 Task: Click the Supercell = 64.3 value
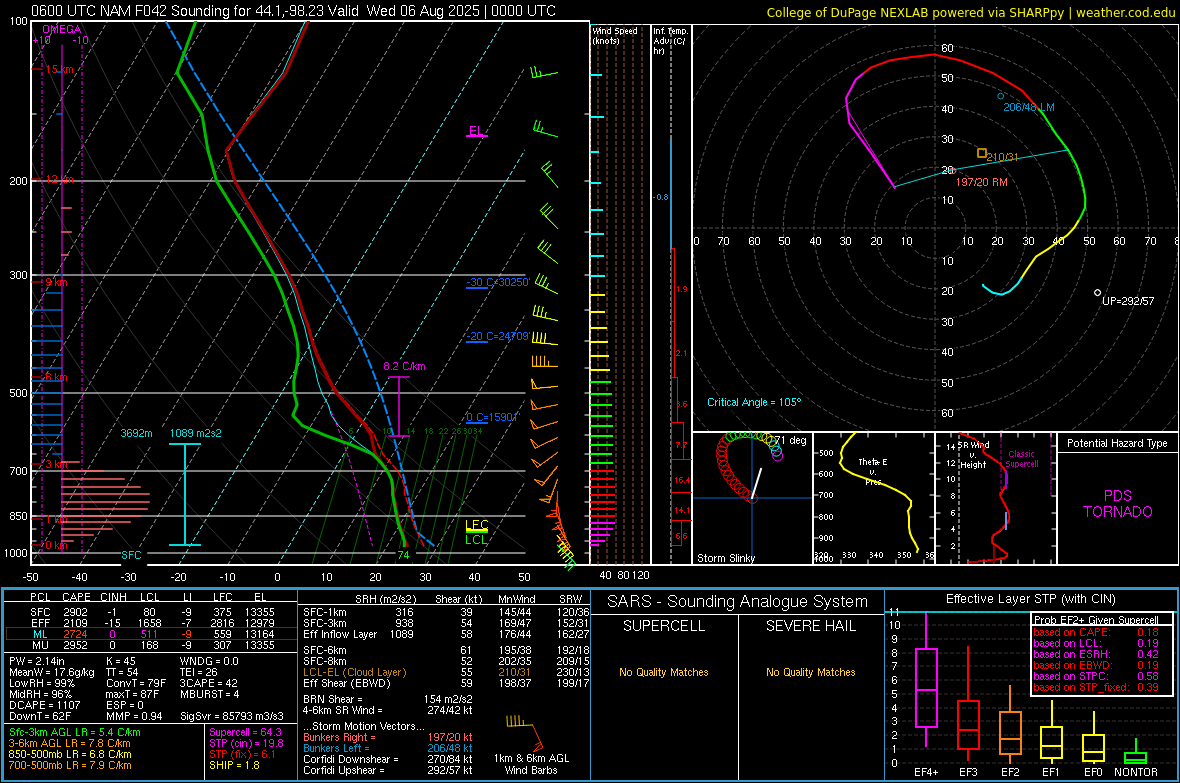245,732
